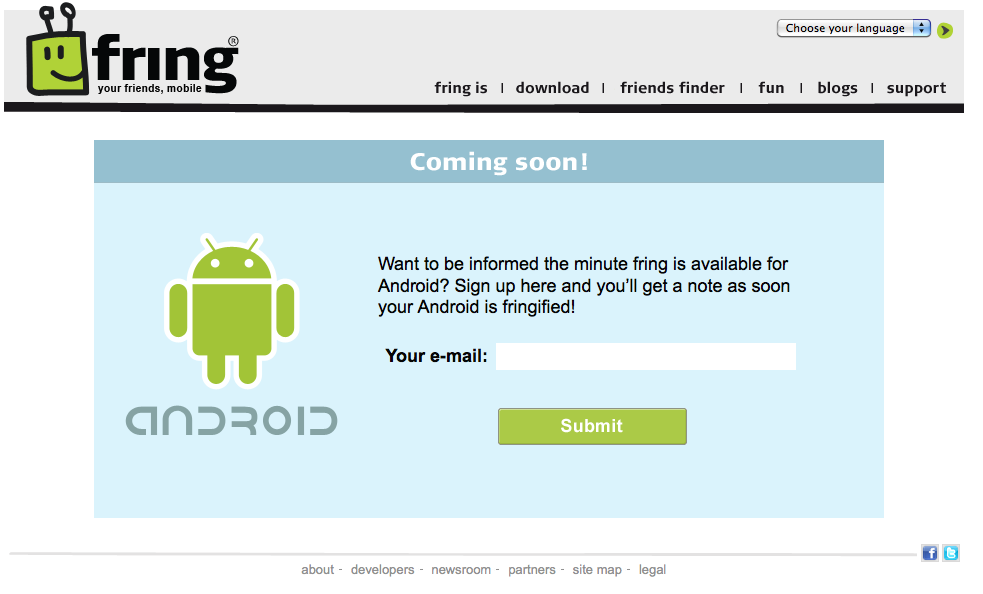Click the green go arrow icon

(945, 30)
